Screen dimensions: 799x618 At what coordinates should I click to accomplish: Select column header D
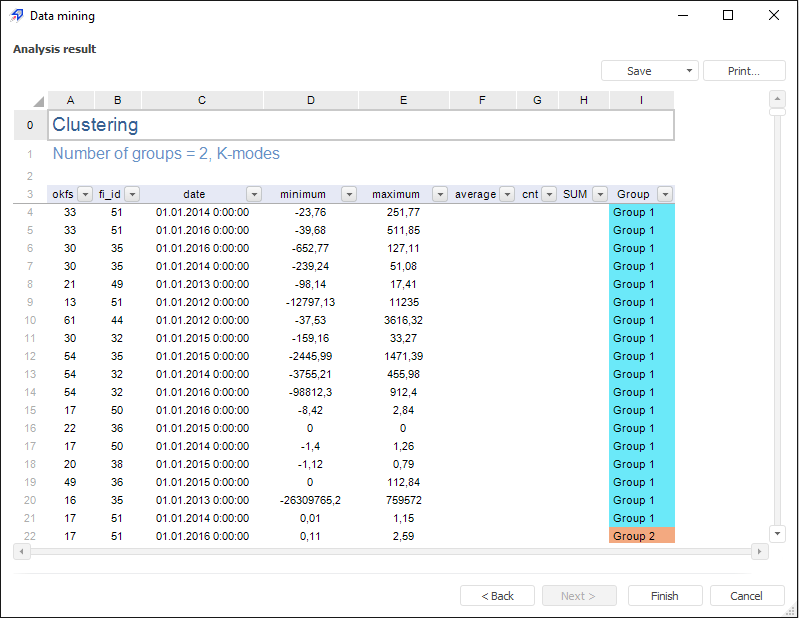(x=311, y=100)
